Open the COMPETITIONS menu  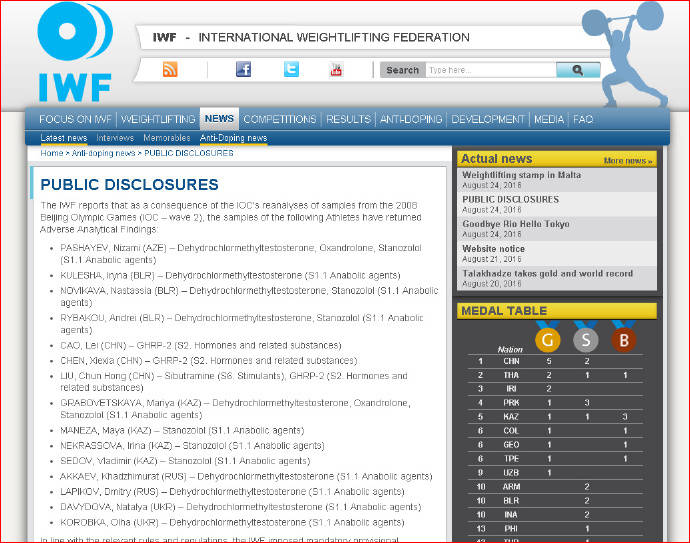280,119
